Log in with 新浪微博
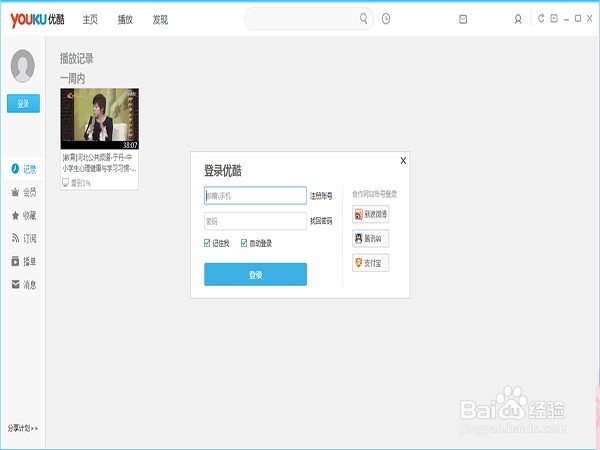This screenshot has height=450, width=600. click(x=370, y=214)
